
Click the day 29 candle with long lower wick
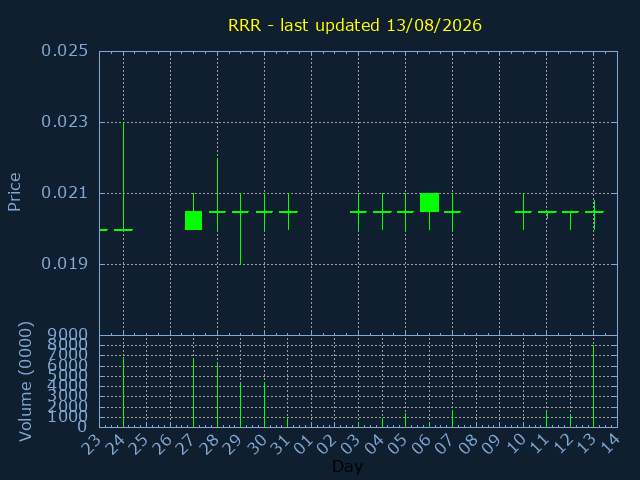pyautogui.click(x=240, y=229)
